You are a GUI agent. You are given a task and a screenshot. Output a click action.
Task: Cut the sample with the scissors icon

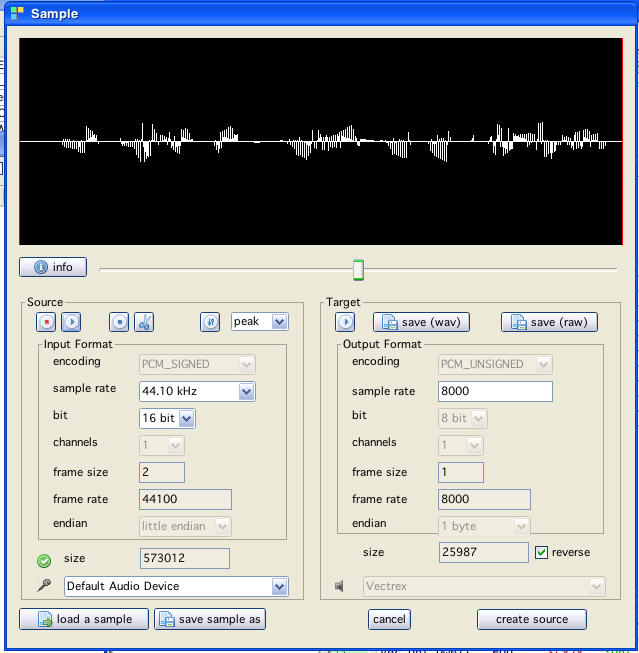[x=144, y=322]
